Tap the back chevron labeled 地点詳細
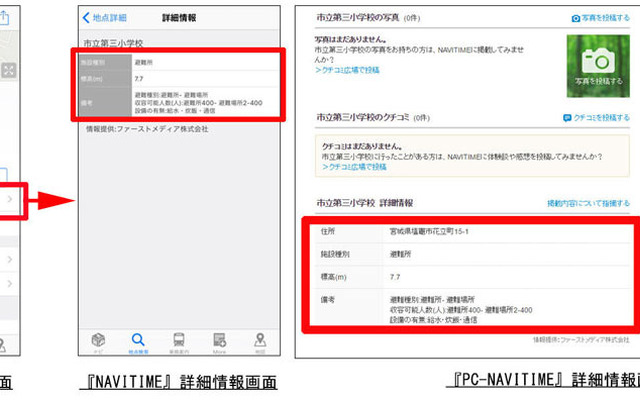The image size is (640, 400). [x=104, y=18]
